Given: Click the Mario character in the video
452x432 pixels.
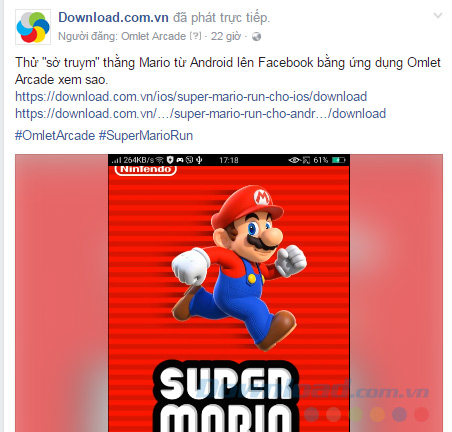Looking at the screenshot, I should [x=239, y=267].
